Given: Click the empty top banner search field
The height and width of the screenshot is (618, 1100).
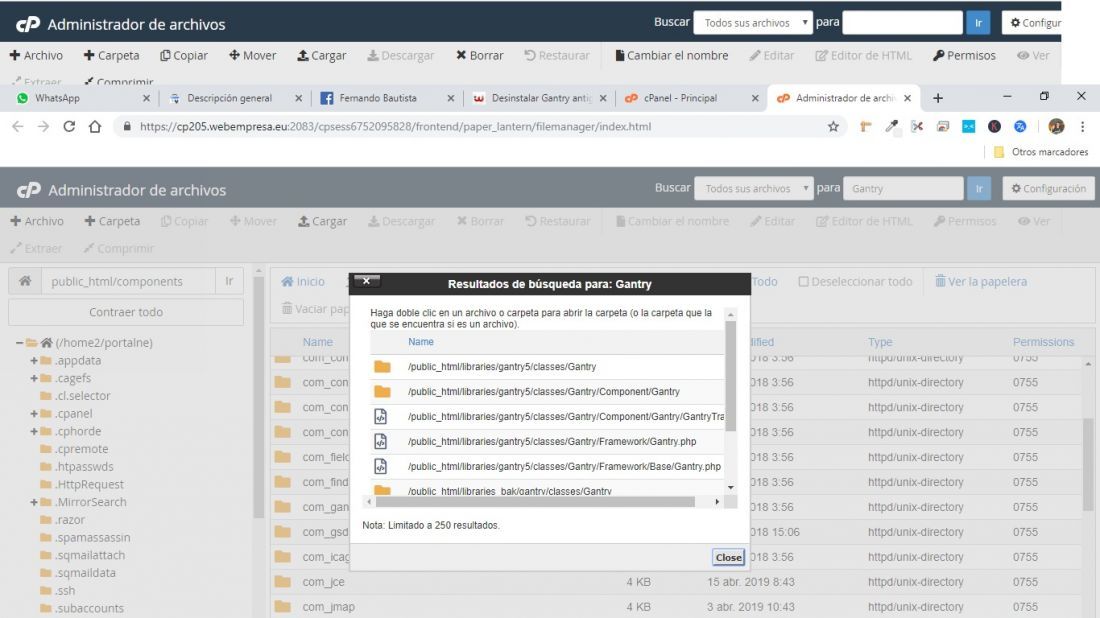Looking at the screenshot, I should tap(902, 22).
